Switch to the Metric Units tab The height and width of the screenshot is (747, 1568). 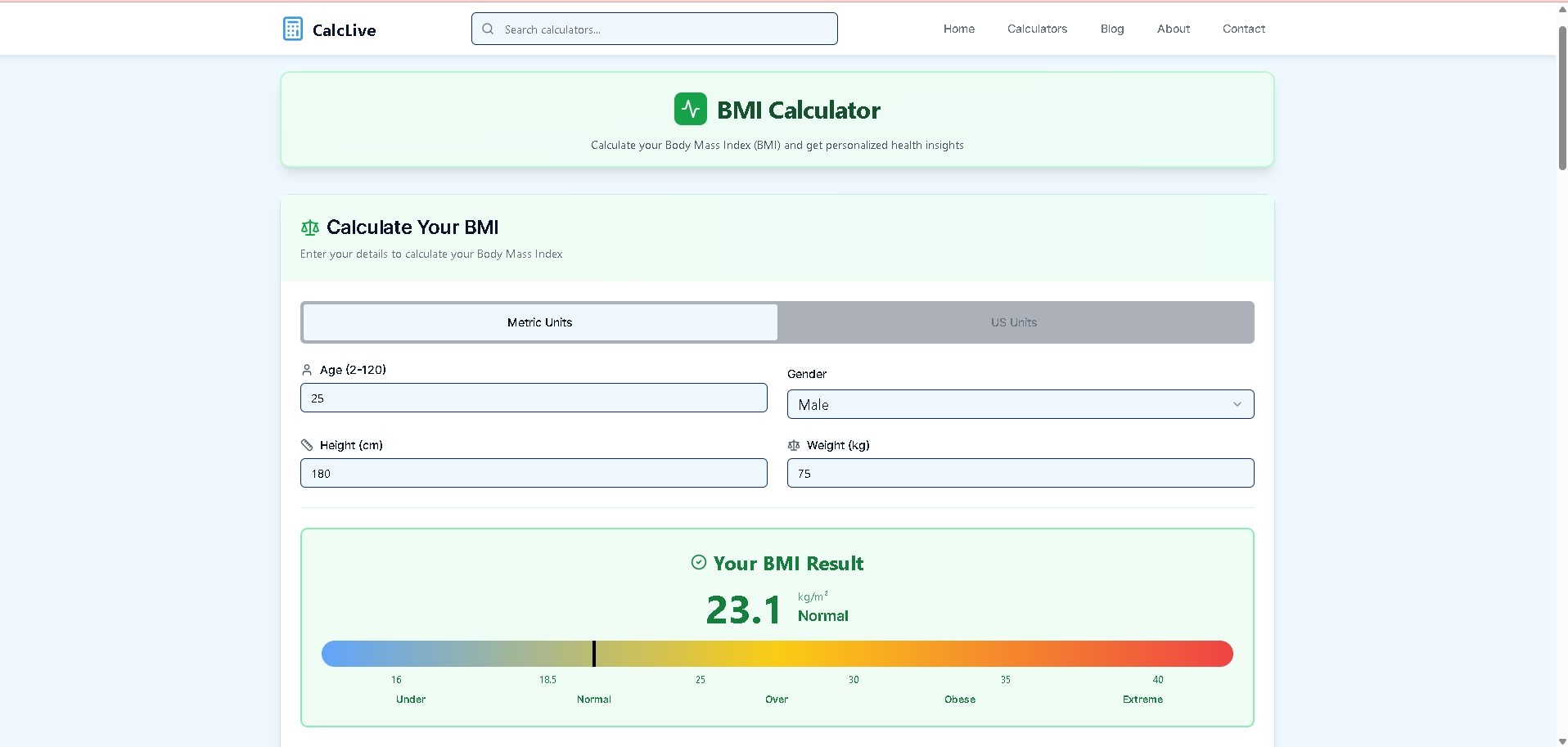click(x=540, y=322)
